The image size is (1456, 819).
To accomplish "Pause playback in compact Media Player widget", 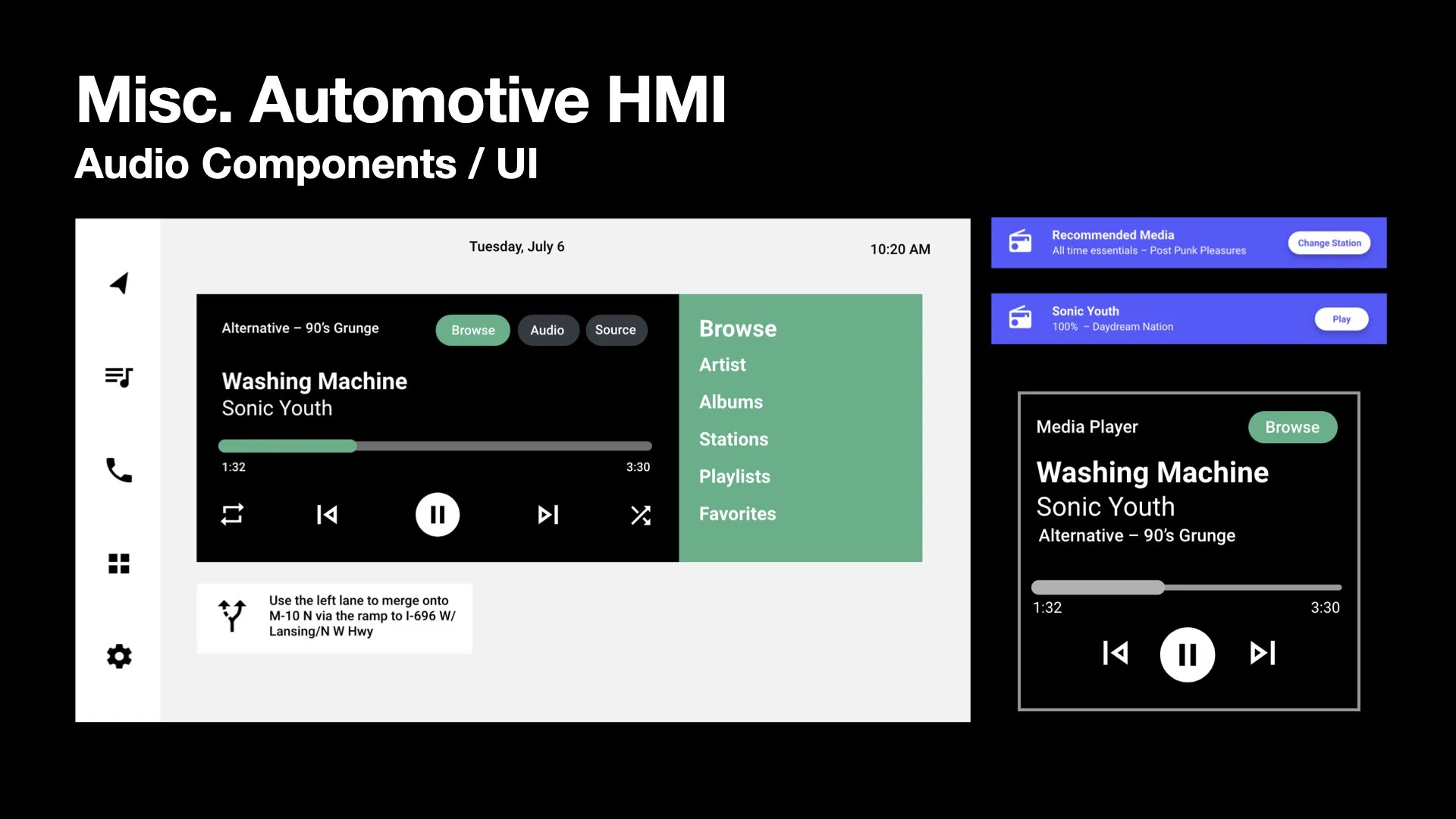I will 1187,654.
